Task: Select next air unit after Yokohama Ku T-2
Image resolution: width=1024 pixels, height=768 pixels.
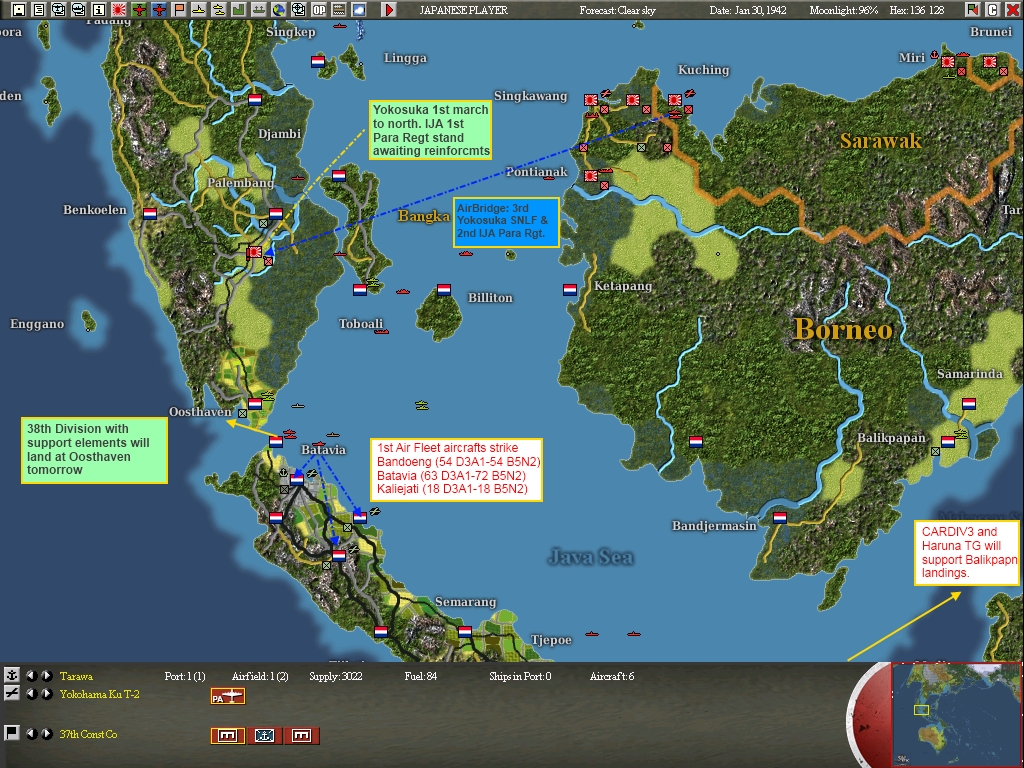Action: point(46,694)
